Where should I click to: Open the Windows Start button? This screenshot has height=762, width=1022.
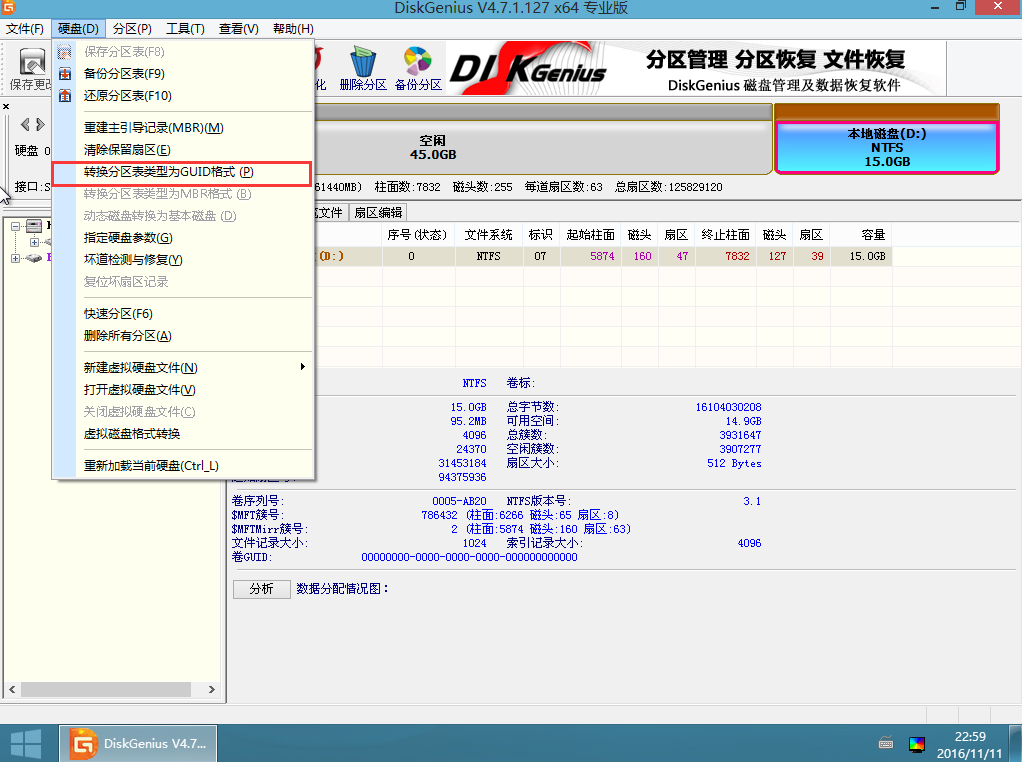click(26, 744)
